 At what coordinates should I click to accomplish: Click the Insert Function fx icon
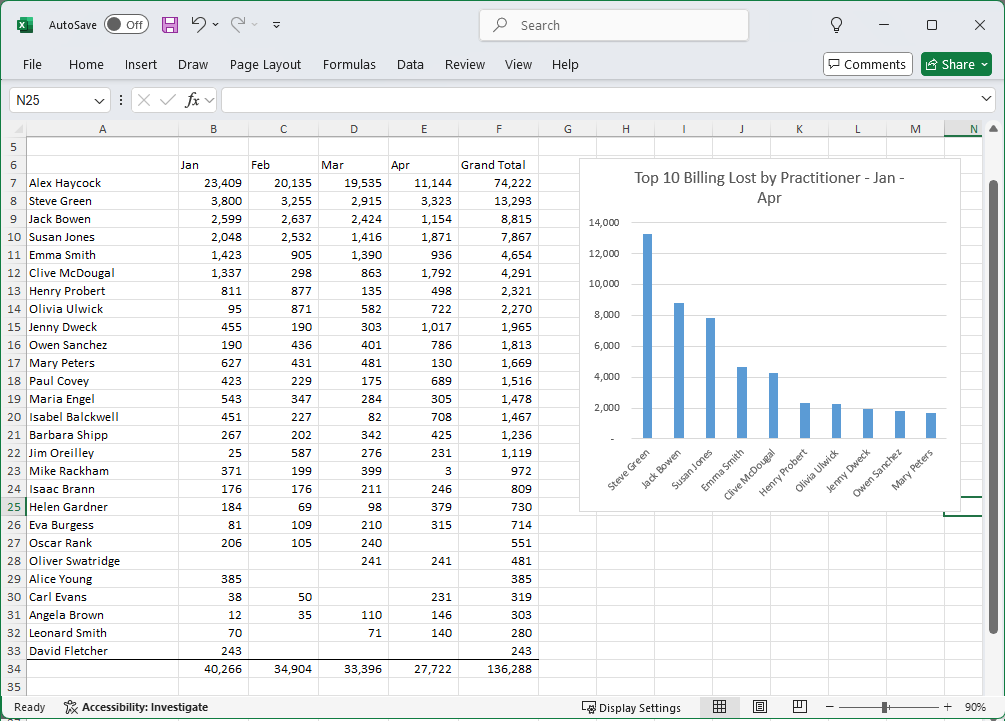point(193,100)
